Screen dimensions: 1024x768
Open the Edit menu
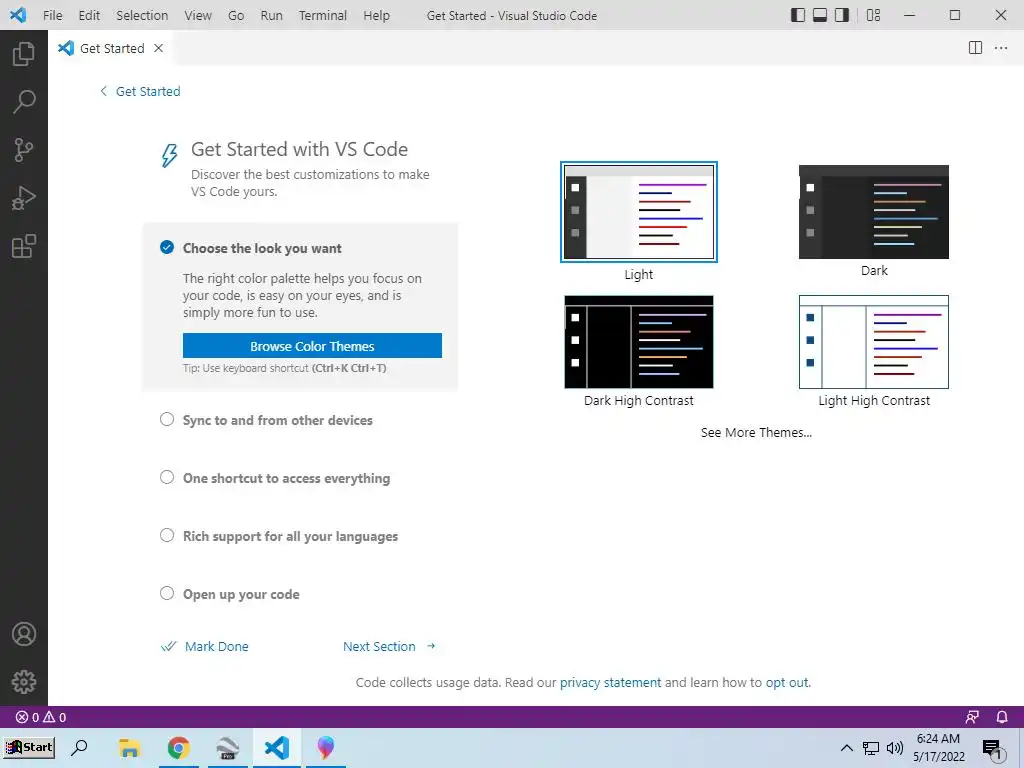[x=89, y=15]
